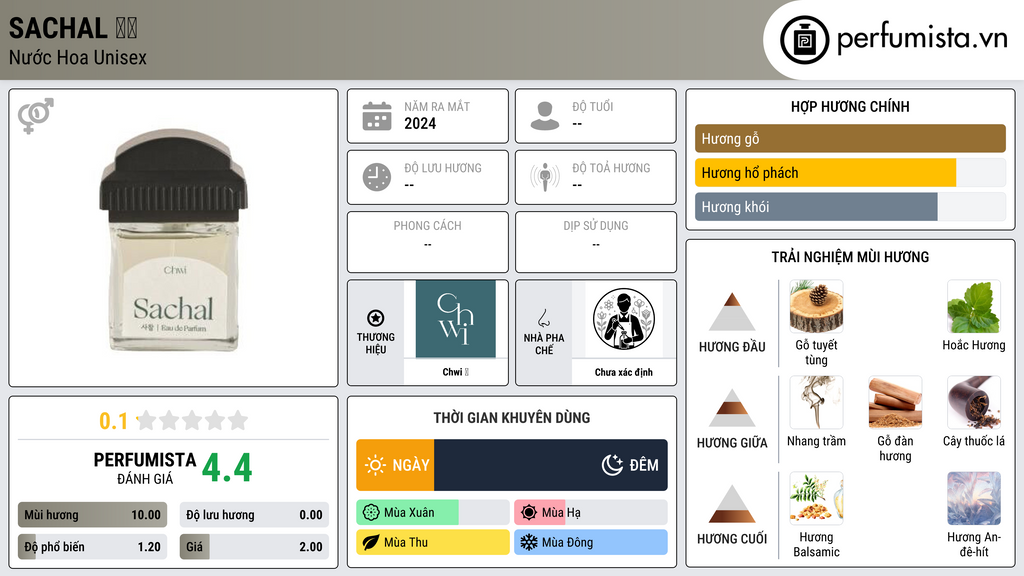This screenshot has height=576, width=1024.
Task: Click the leaf icon for Mùa Thu
Action: click(371, 542)
